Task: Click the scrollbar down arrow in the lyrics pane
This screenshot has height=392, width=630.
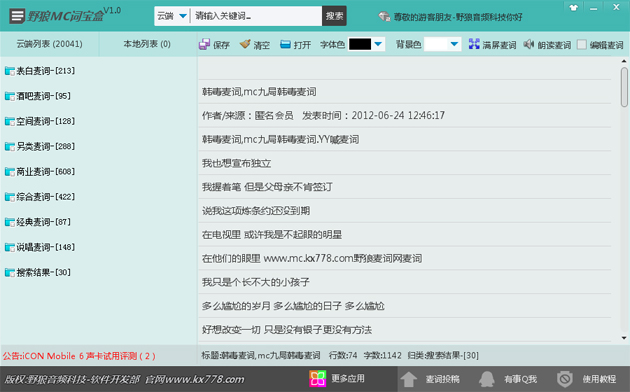Action: (x=624, y=338)
